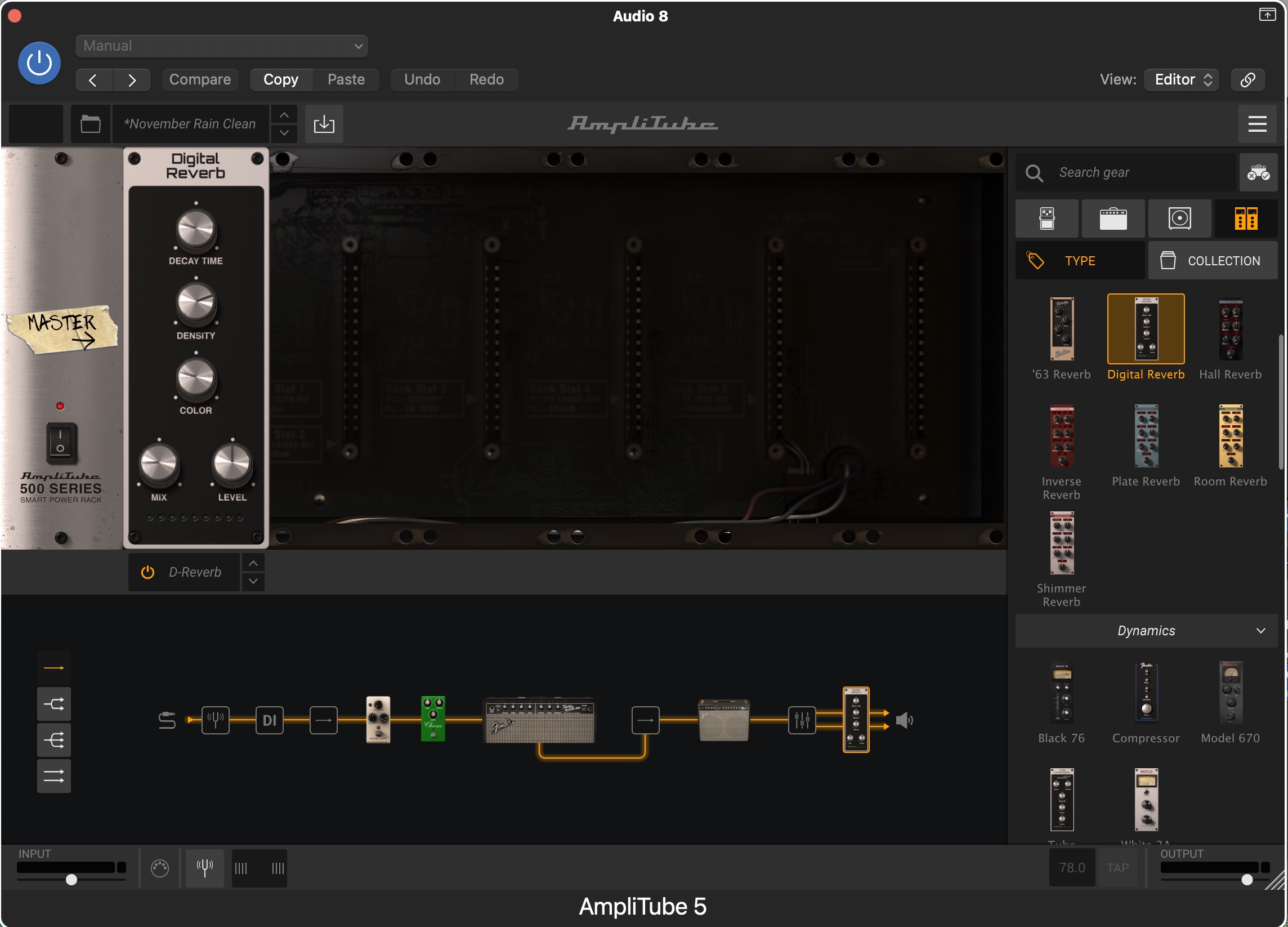Select the Room Reverb rack unit
The width and height of the screenshot is (1288, 927).
coord(1230,436)
